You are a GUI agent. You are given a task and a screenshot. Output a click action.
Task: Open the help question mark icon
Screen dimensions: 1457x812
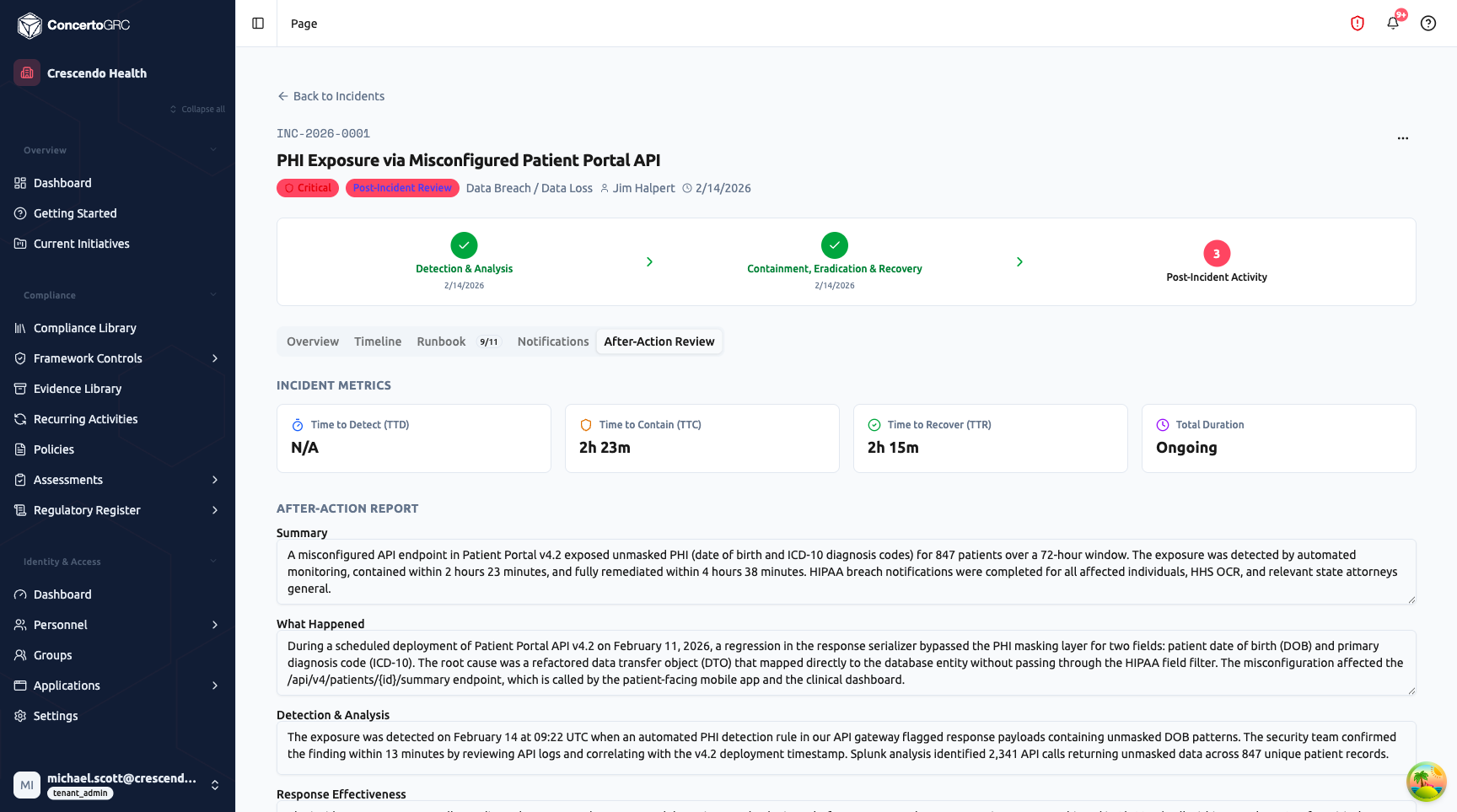pyautogui.click(x=1428, y=24)
